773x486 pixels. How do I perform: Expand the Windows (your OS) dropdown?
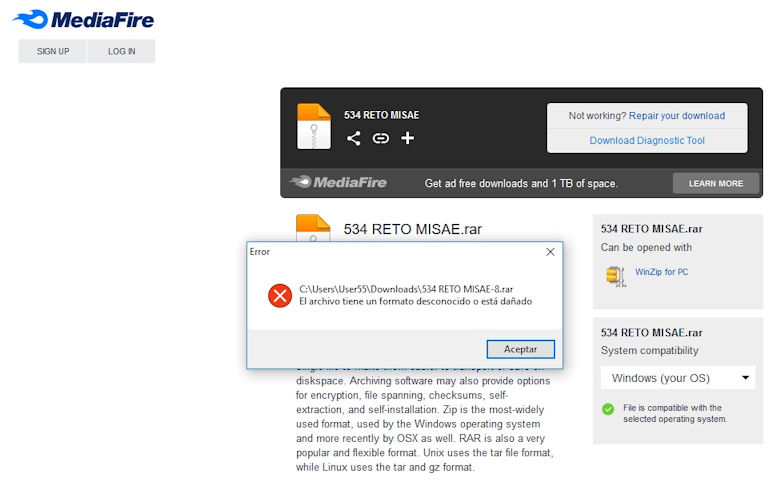[x=677, y=378]
